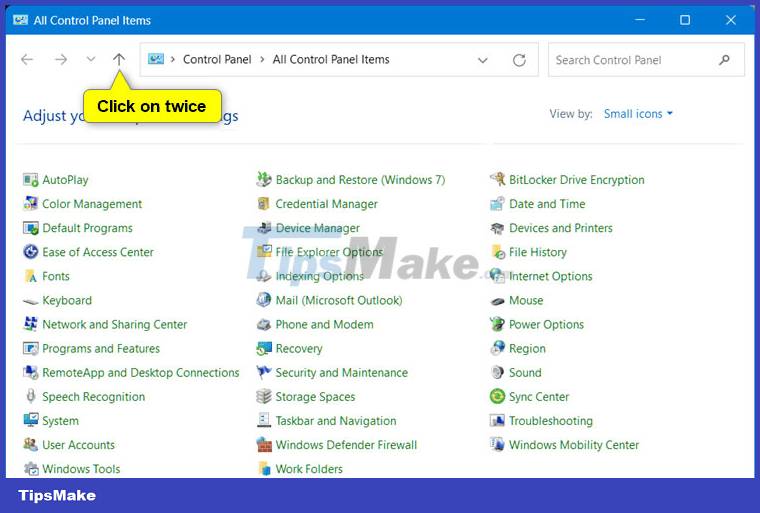The width and height of the screenshot is (760, 513).
Task: Open Work Folders link
Action: click(309, 469)
